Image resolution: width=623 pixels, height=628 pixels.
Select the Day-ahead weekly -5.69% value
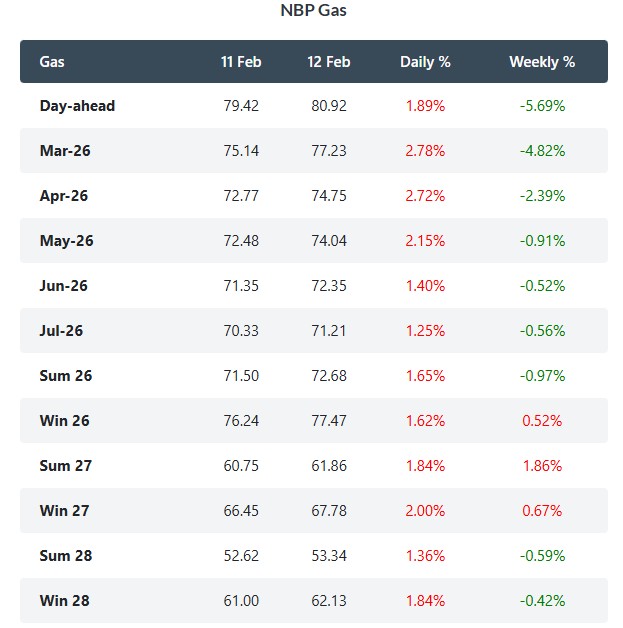click(542, 105)
